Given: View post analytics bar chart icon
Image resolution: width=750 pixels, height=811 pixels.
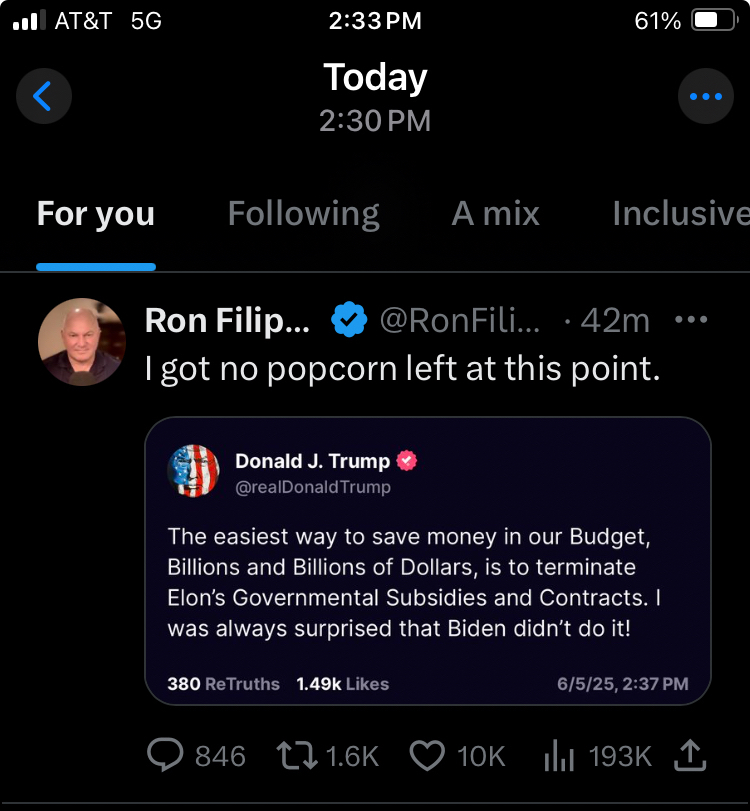Looking at the screenshot, I should 558,757.
